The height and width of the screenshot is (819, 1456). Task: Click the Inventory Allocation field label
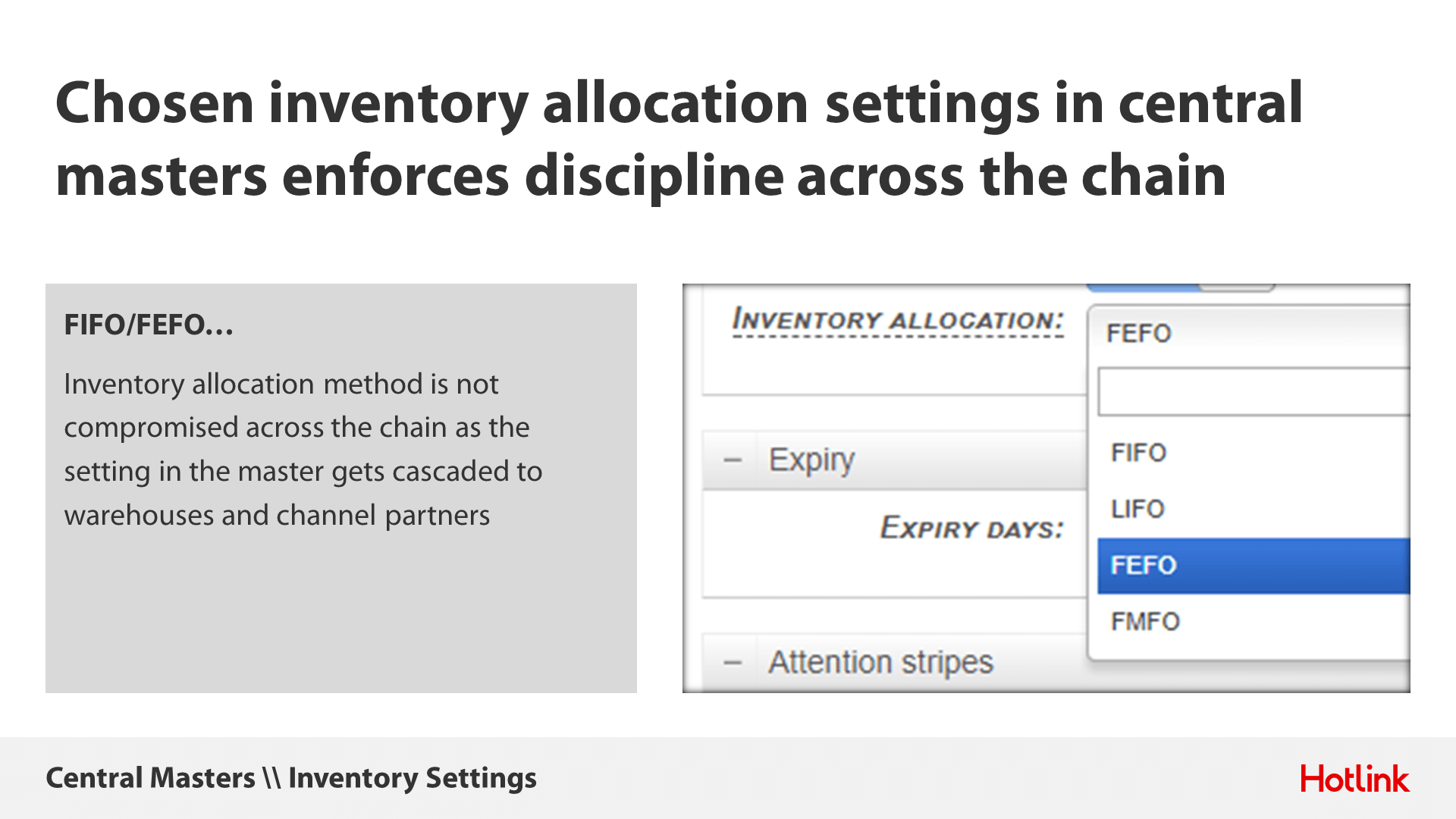899,321
